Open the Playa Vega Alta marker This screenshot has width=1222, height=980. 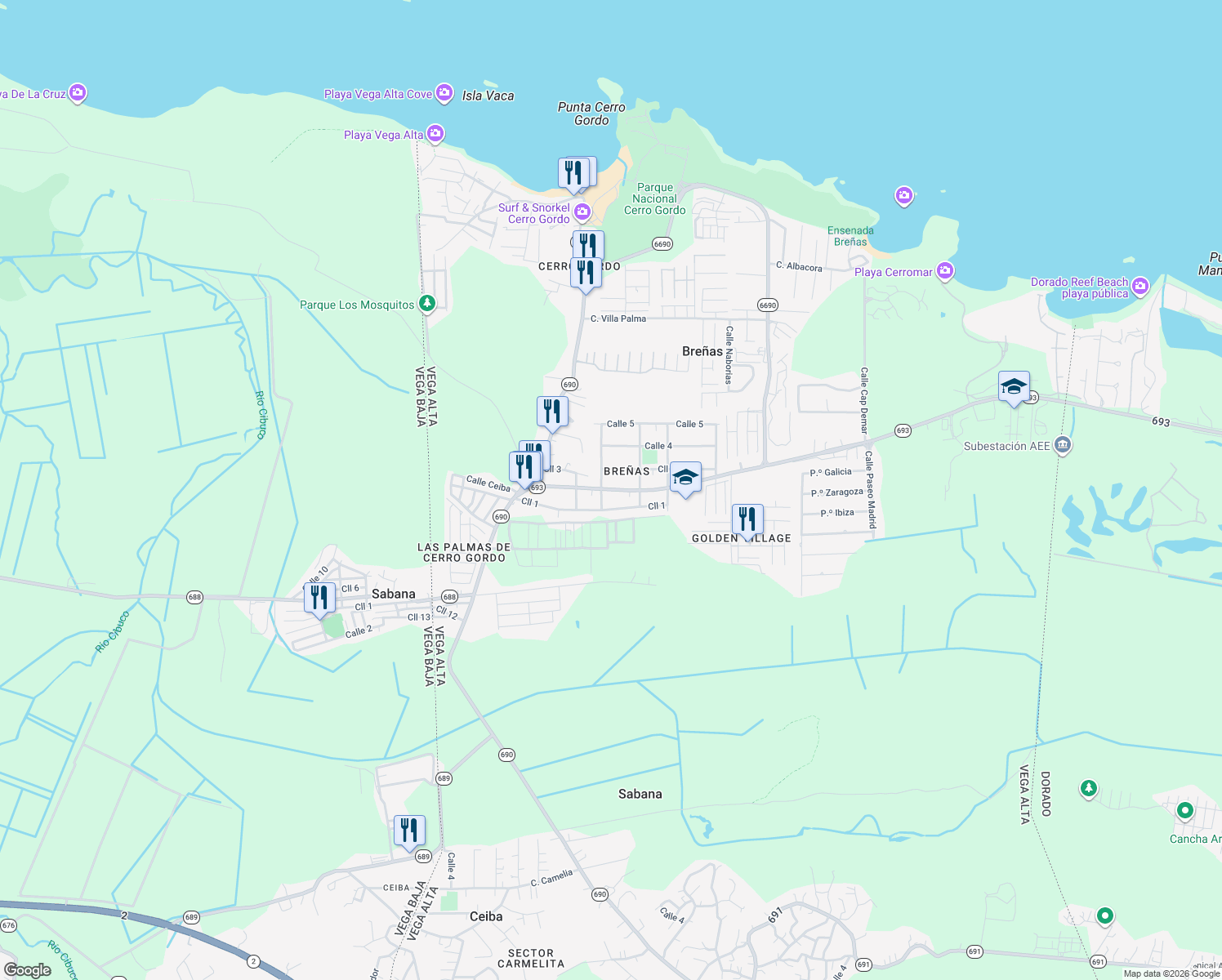(435, 131)
